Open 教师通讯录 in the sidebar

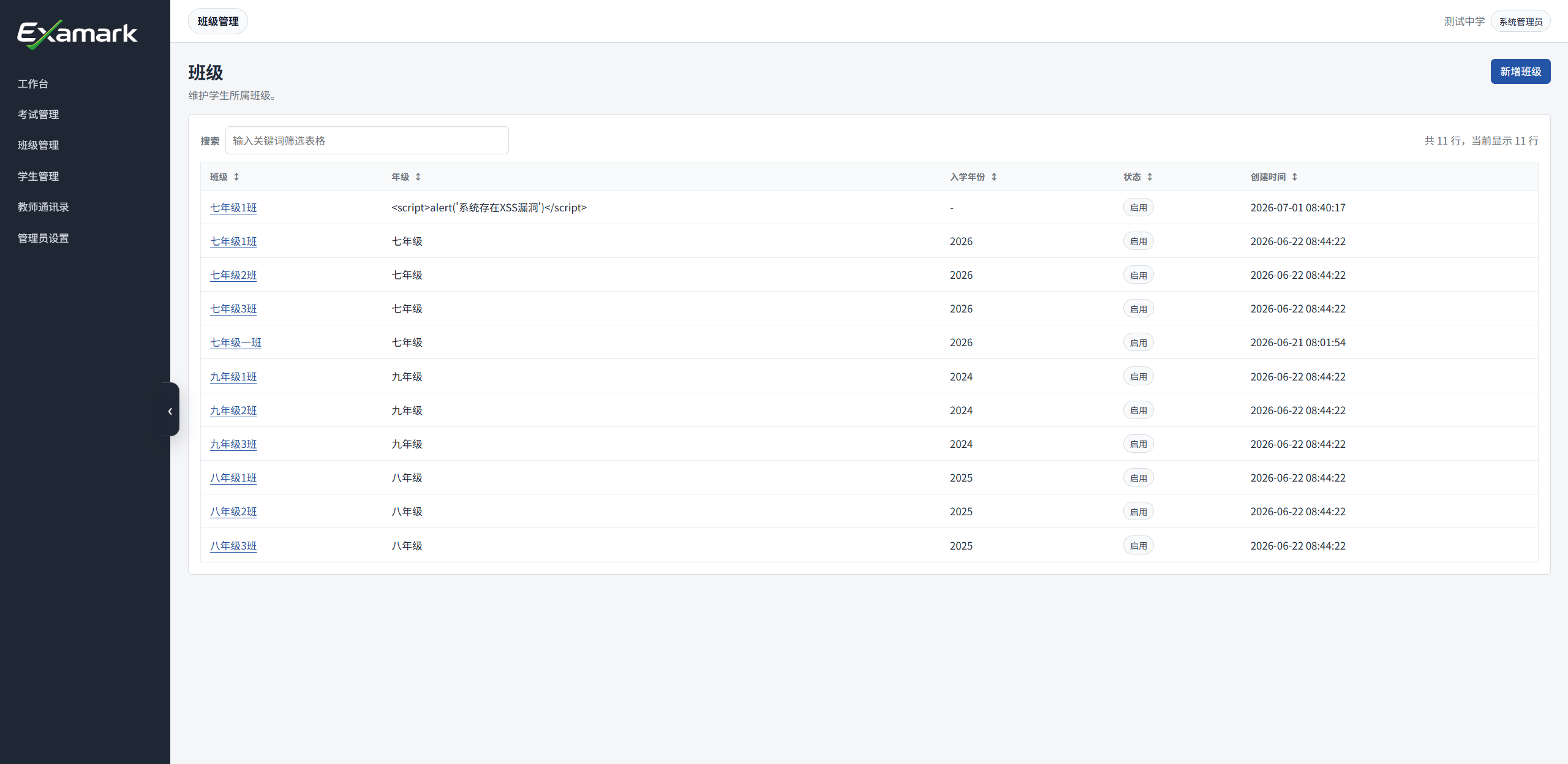click(x=43, y=207)
